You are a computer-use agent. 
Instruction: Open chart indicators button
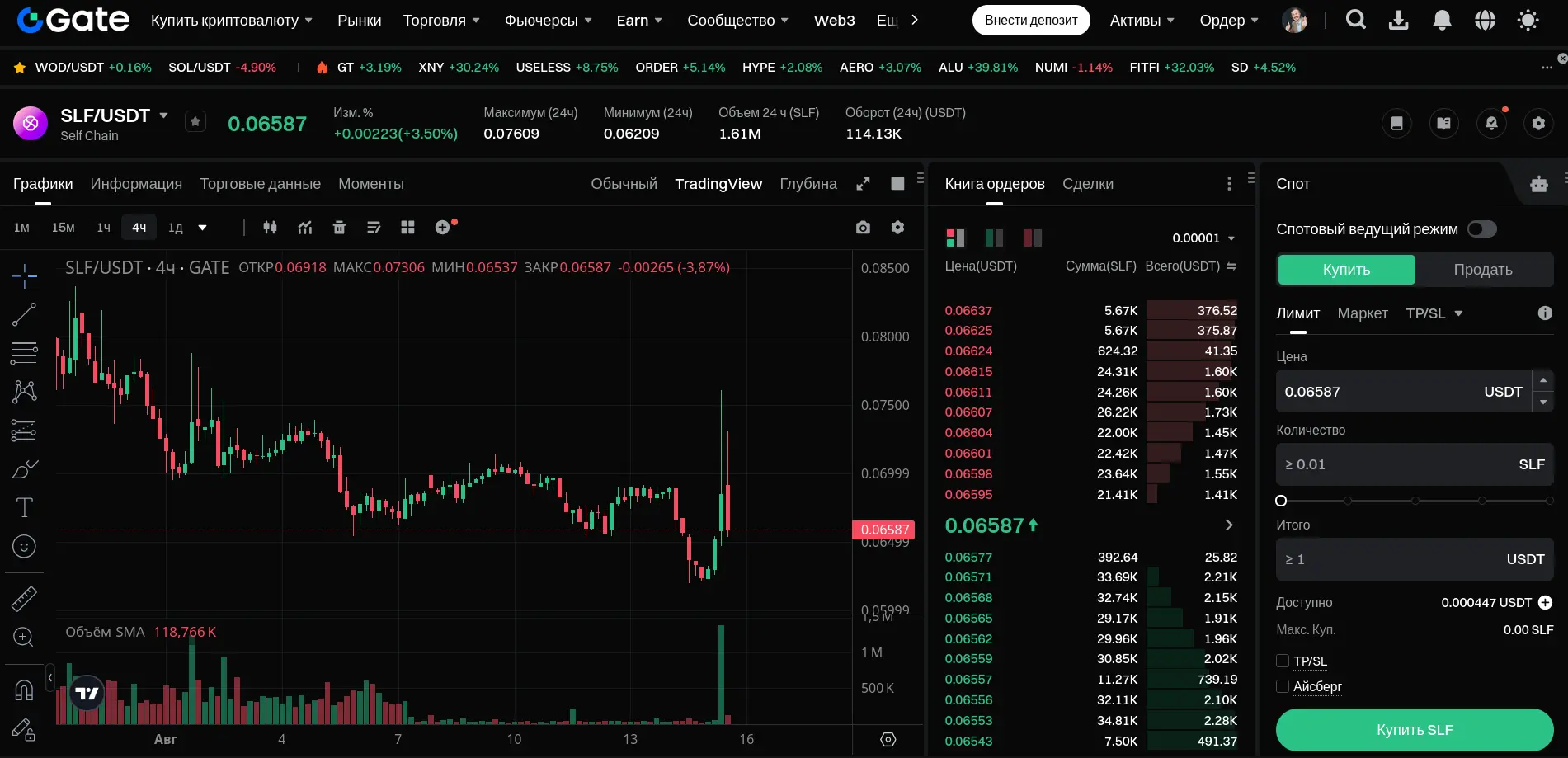305,227
